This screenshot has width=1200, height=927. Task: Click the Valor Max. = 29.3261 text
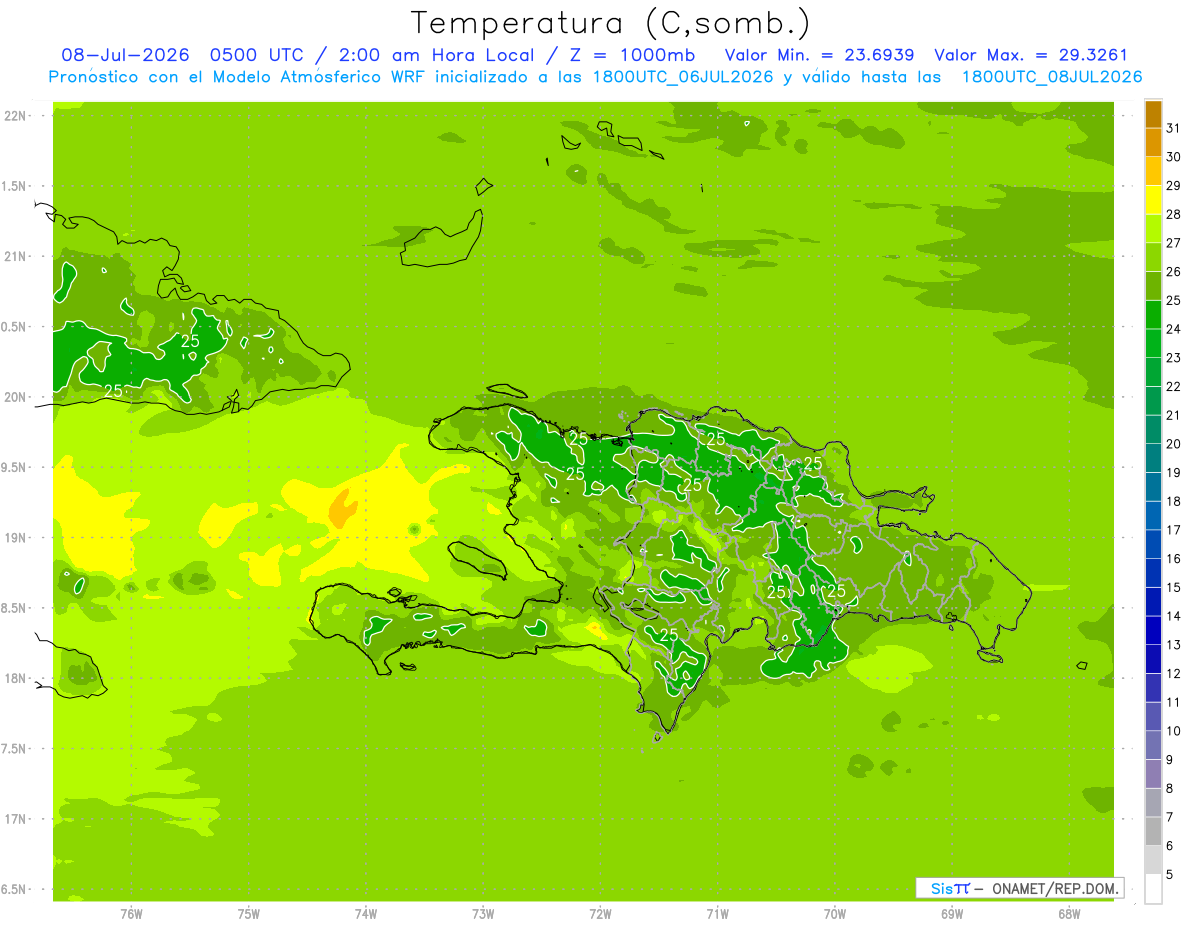(x=1031, y=55)
